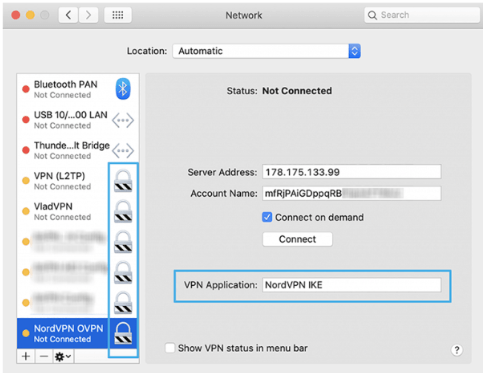Uncheck Connect on demand
483x373 pixels.
pyautogui.click(x=267, y=217)
